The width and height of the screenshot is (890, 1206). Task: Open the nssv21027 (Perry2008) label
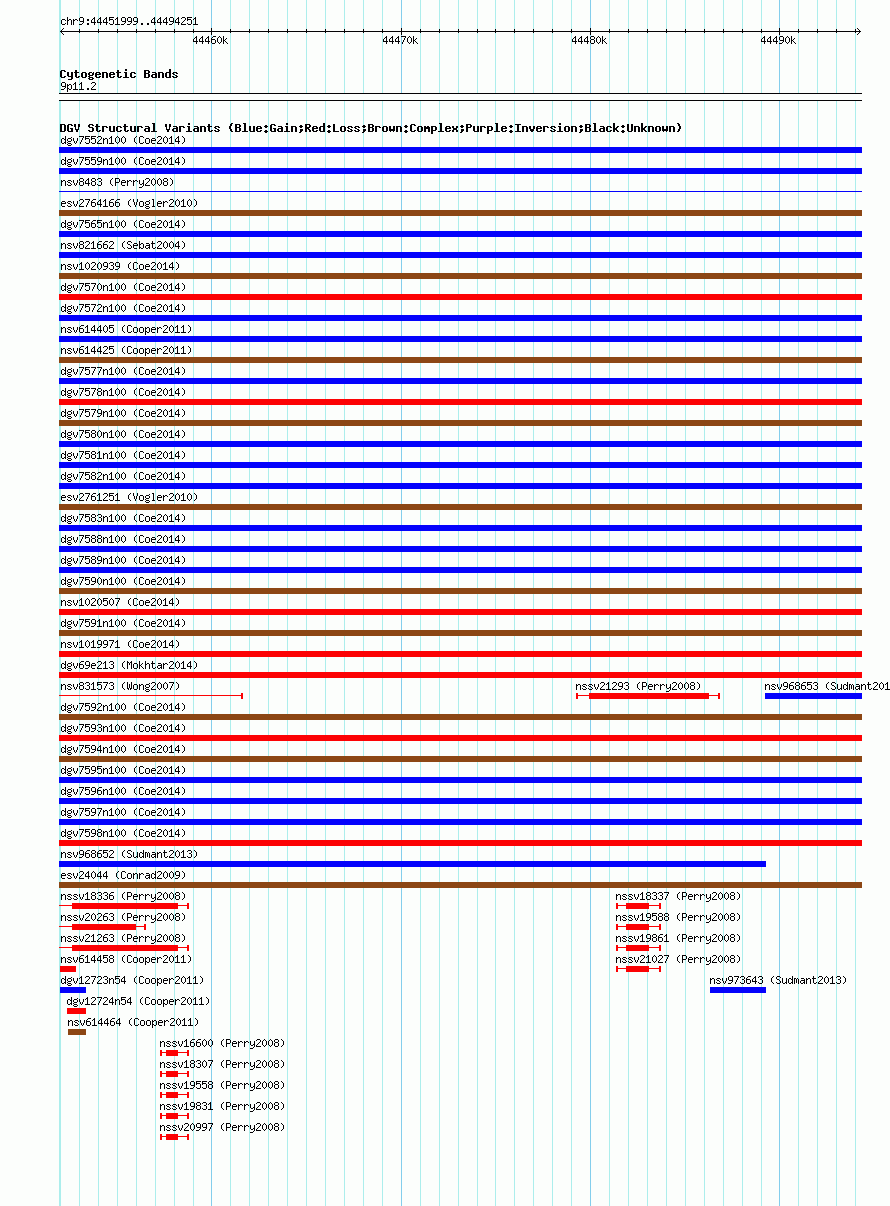(678, 959)
